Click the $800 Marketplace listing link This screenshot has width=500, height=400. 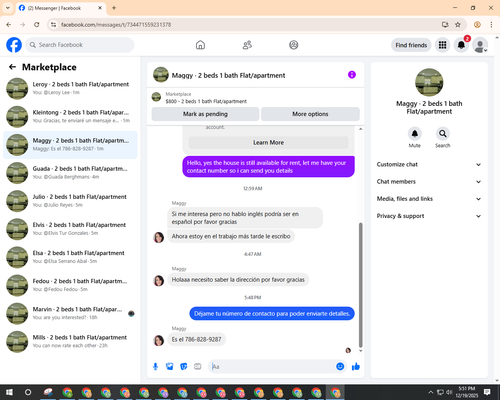206,101
